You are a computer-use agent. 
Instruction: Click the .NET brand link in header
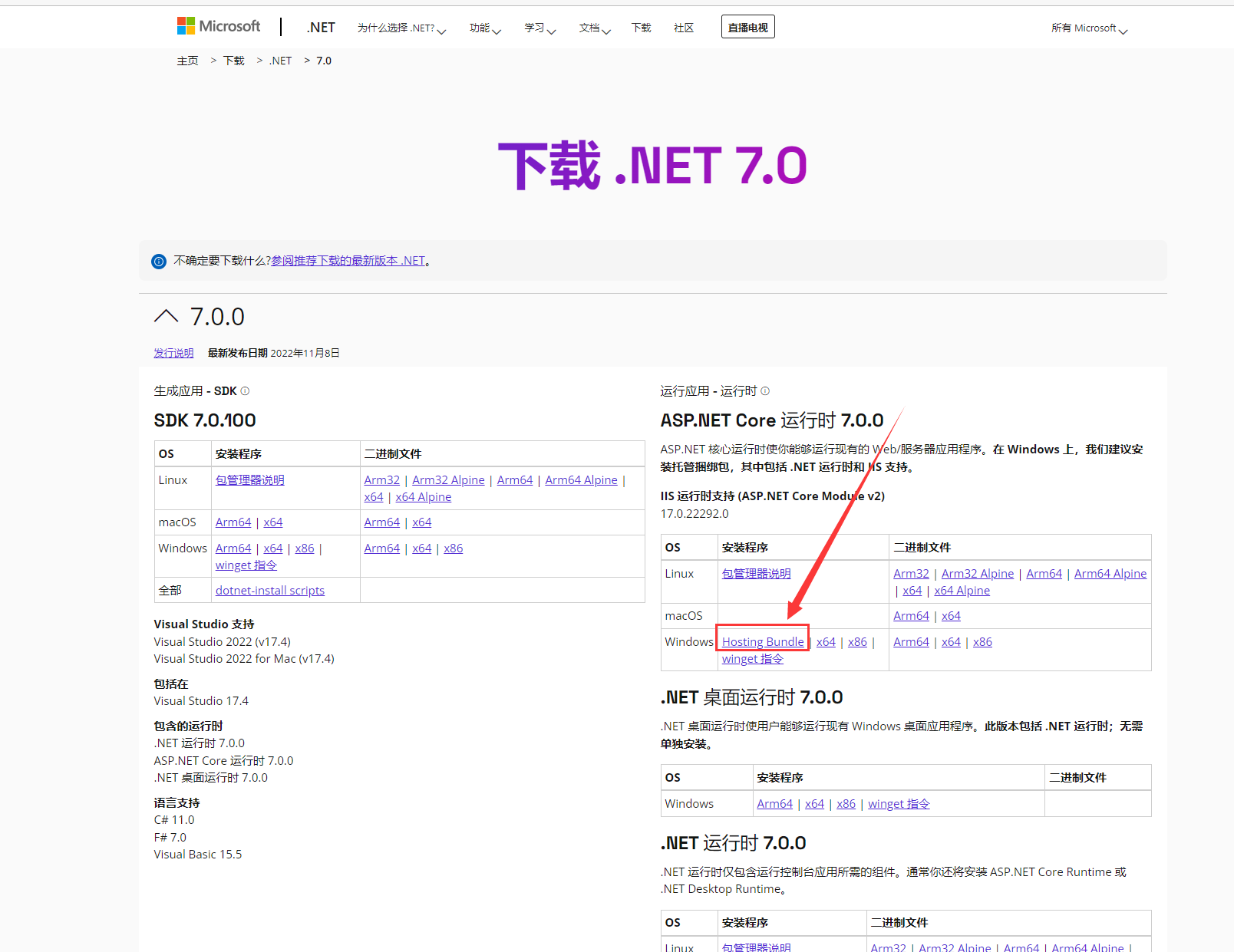pos(321,28)
